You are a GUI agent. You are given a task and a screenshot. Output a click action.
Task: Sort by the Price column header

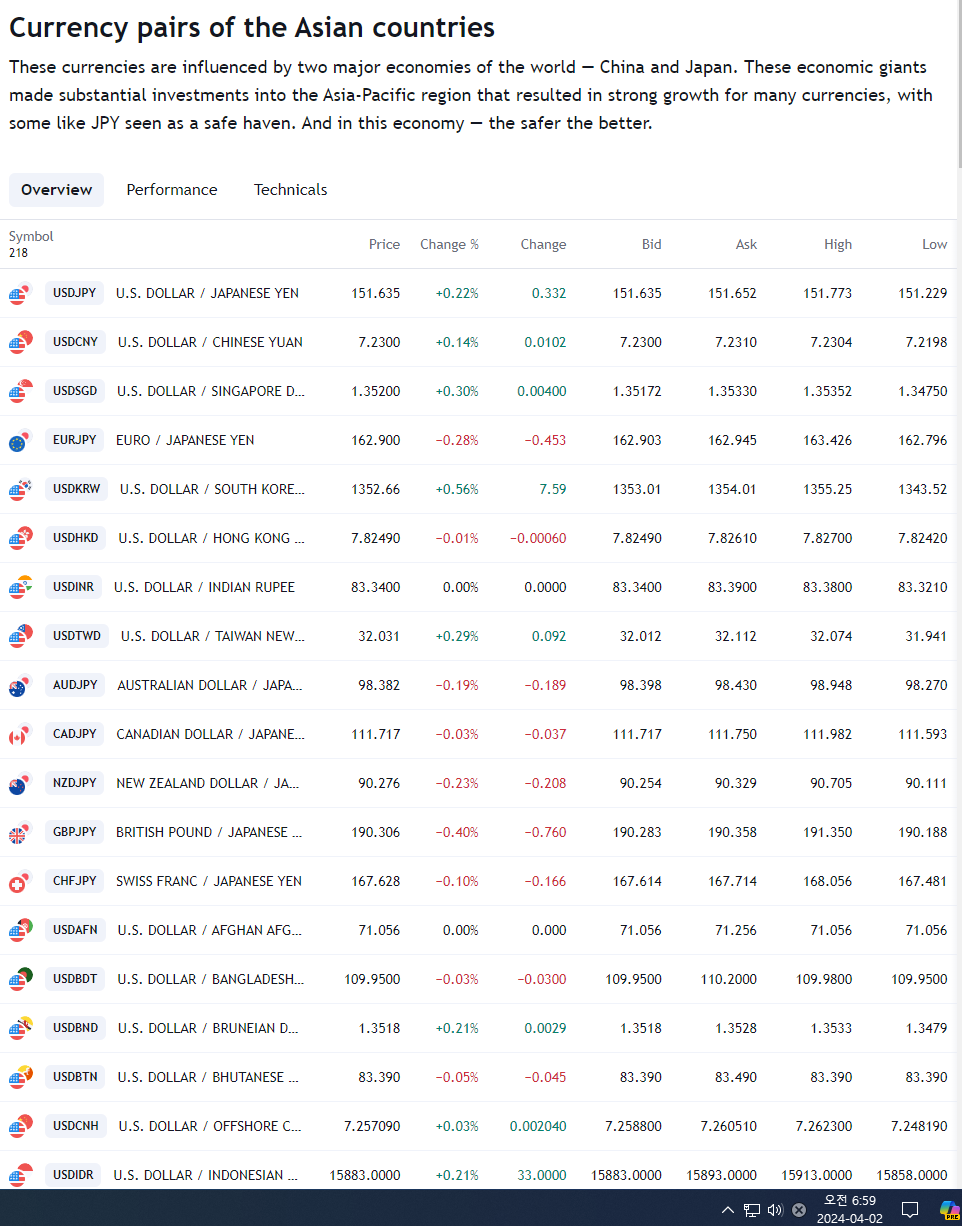pyautogui.click(x=384, y=245)
